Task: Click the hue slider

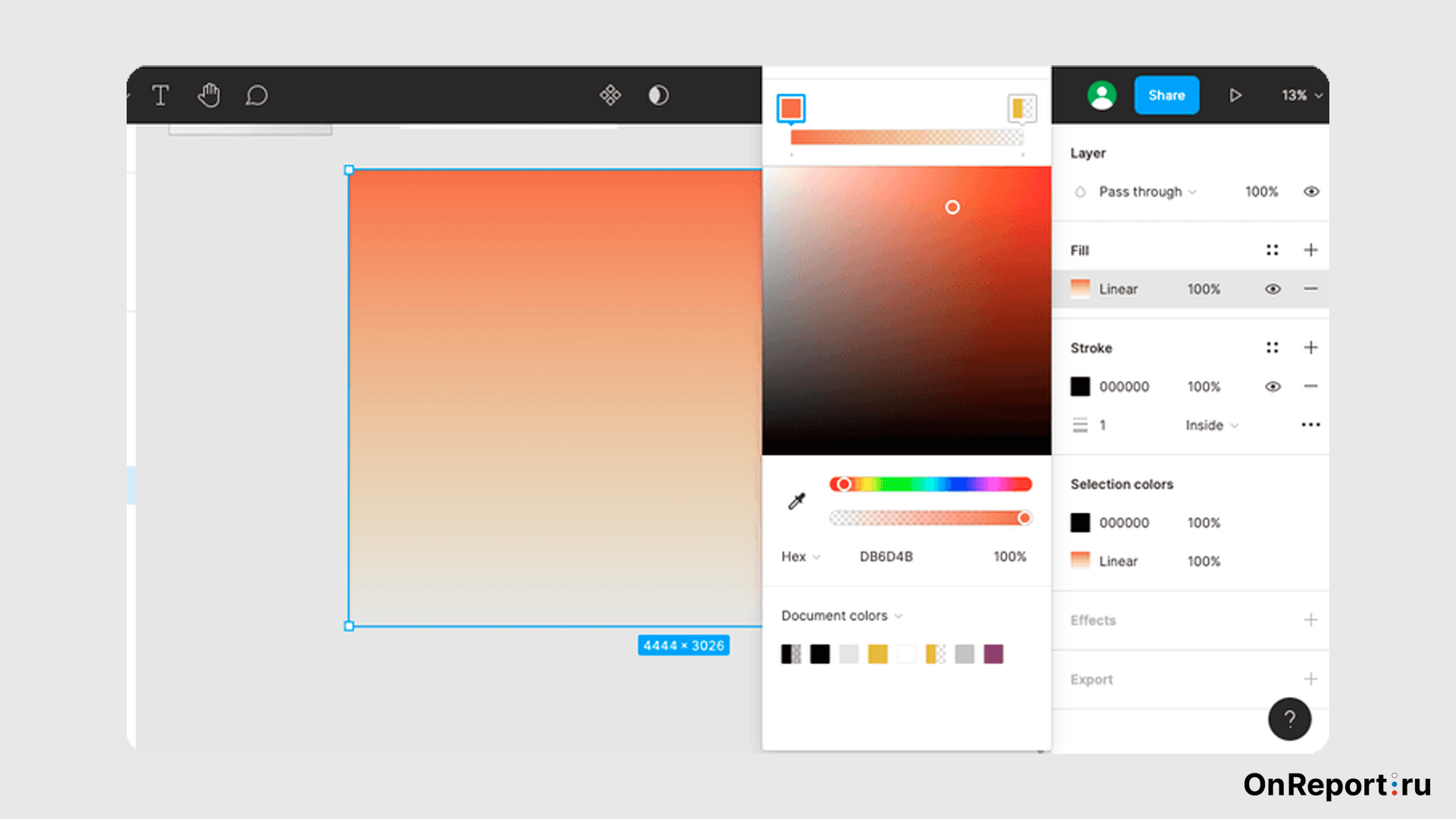Action: pos(930,484)
